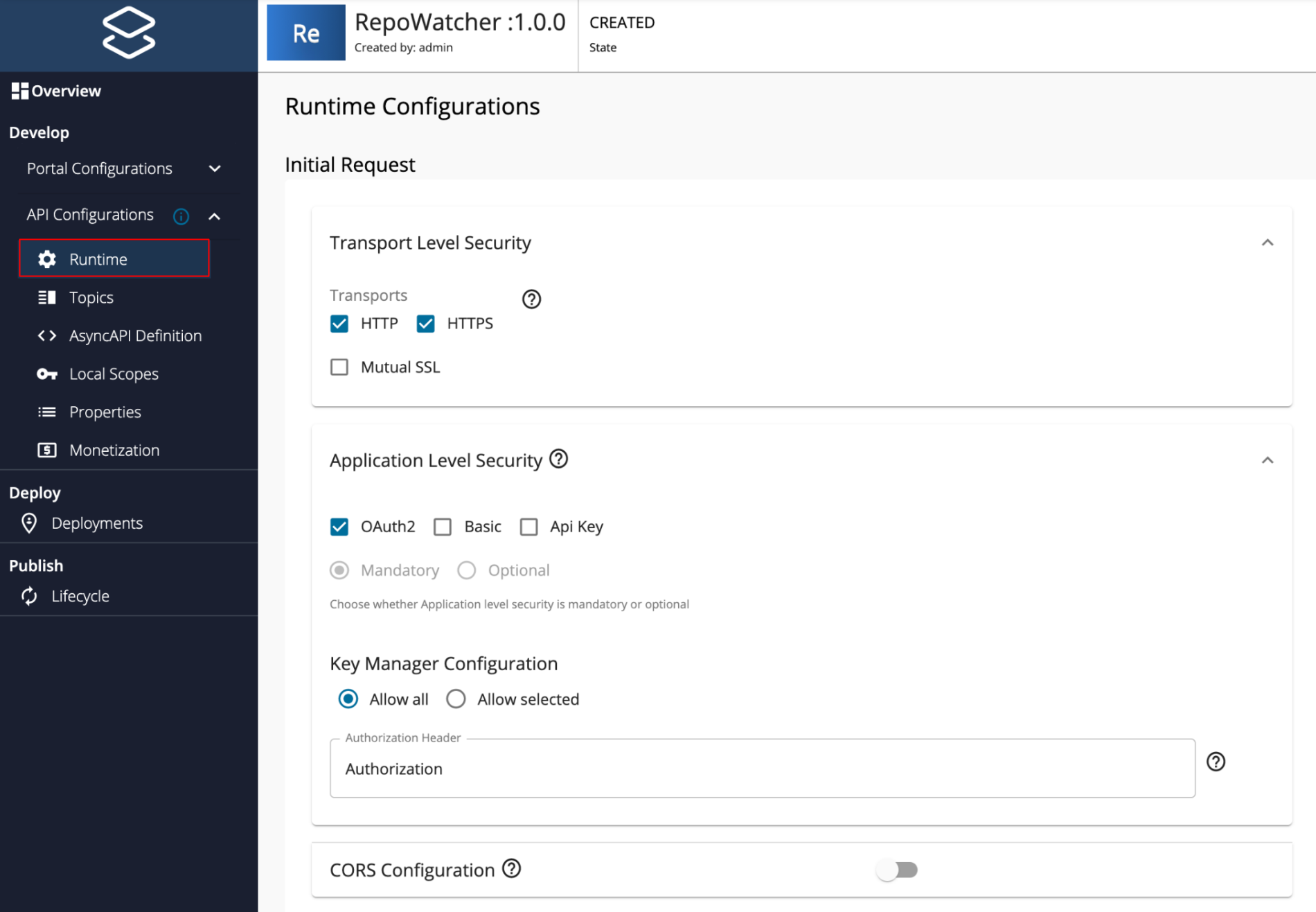Open the Deployments page
The width and height of the screenshot is (1316, 912).
tap(96, 523)
